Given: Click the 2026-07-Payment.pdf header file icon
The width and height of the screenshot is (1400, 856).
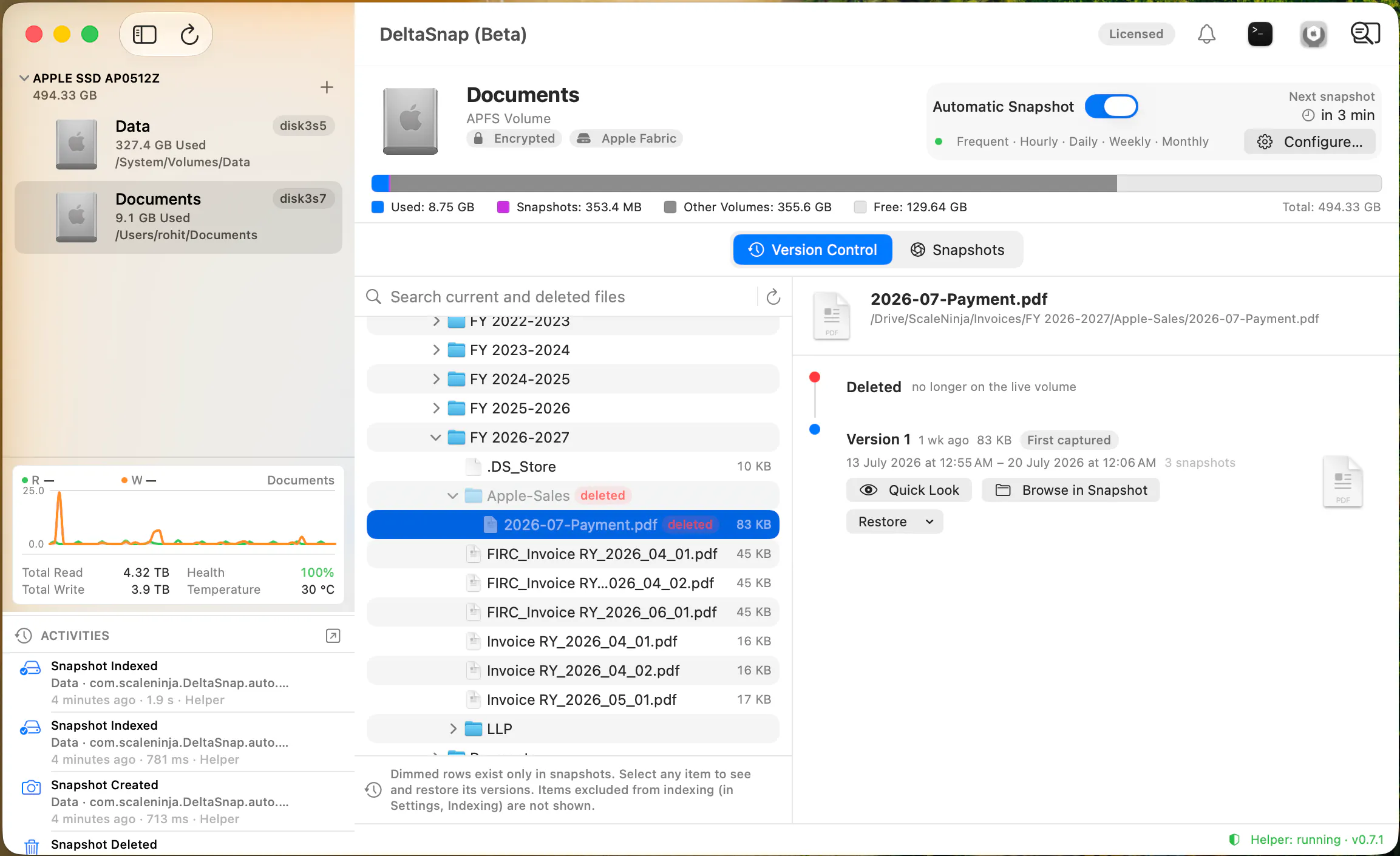Looking at the screenshot, I should [832, 316].
